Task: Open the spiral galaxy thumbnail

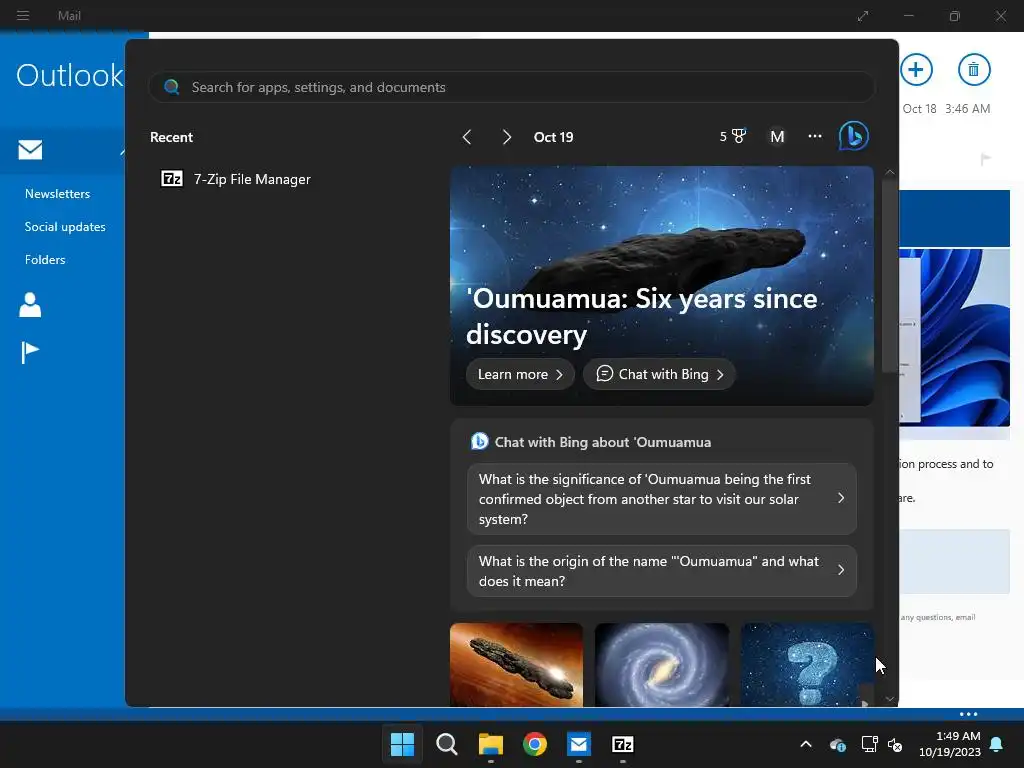Action: [662, 665]
